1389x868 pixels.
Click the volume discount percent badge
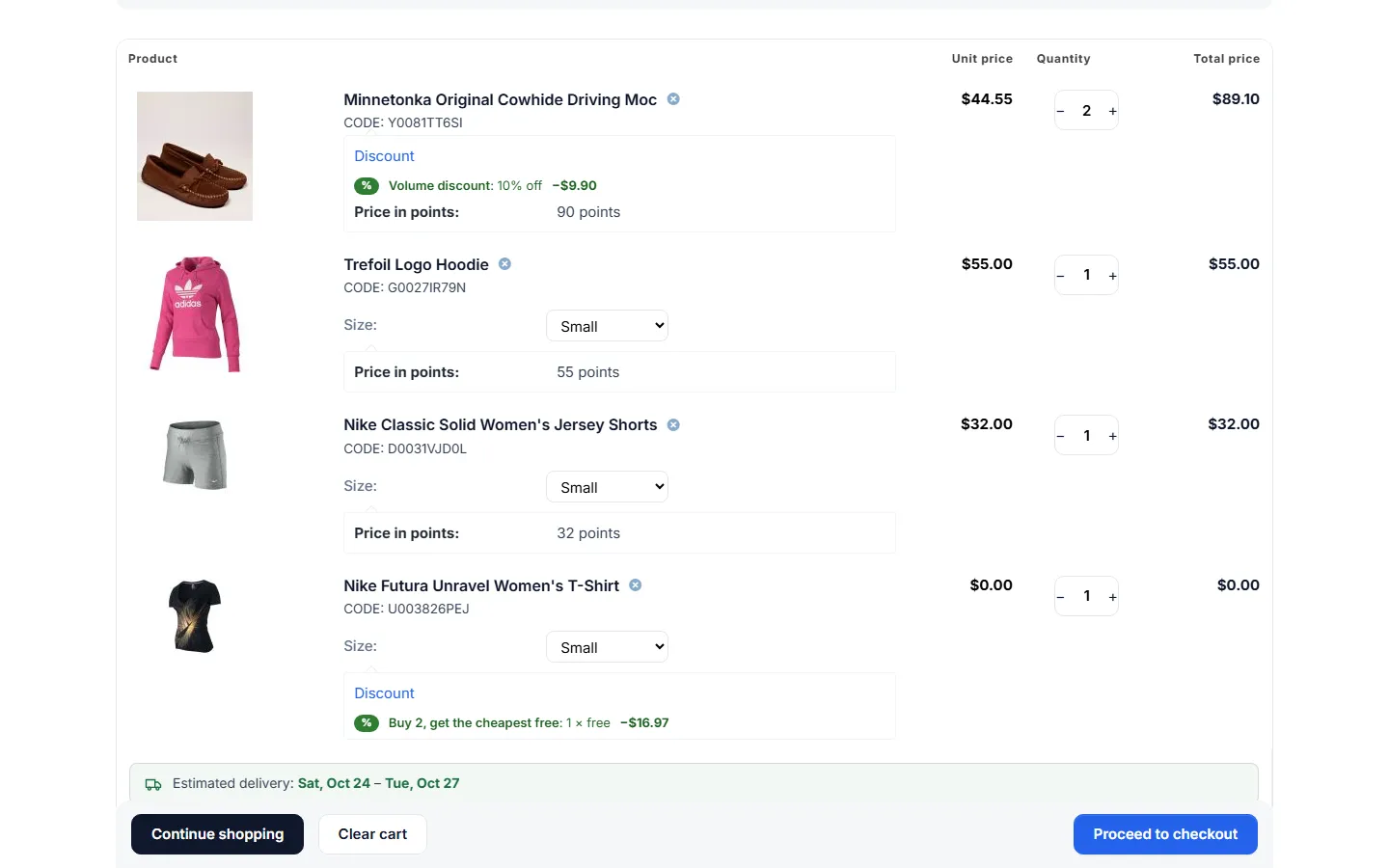tap(367, 186)
